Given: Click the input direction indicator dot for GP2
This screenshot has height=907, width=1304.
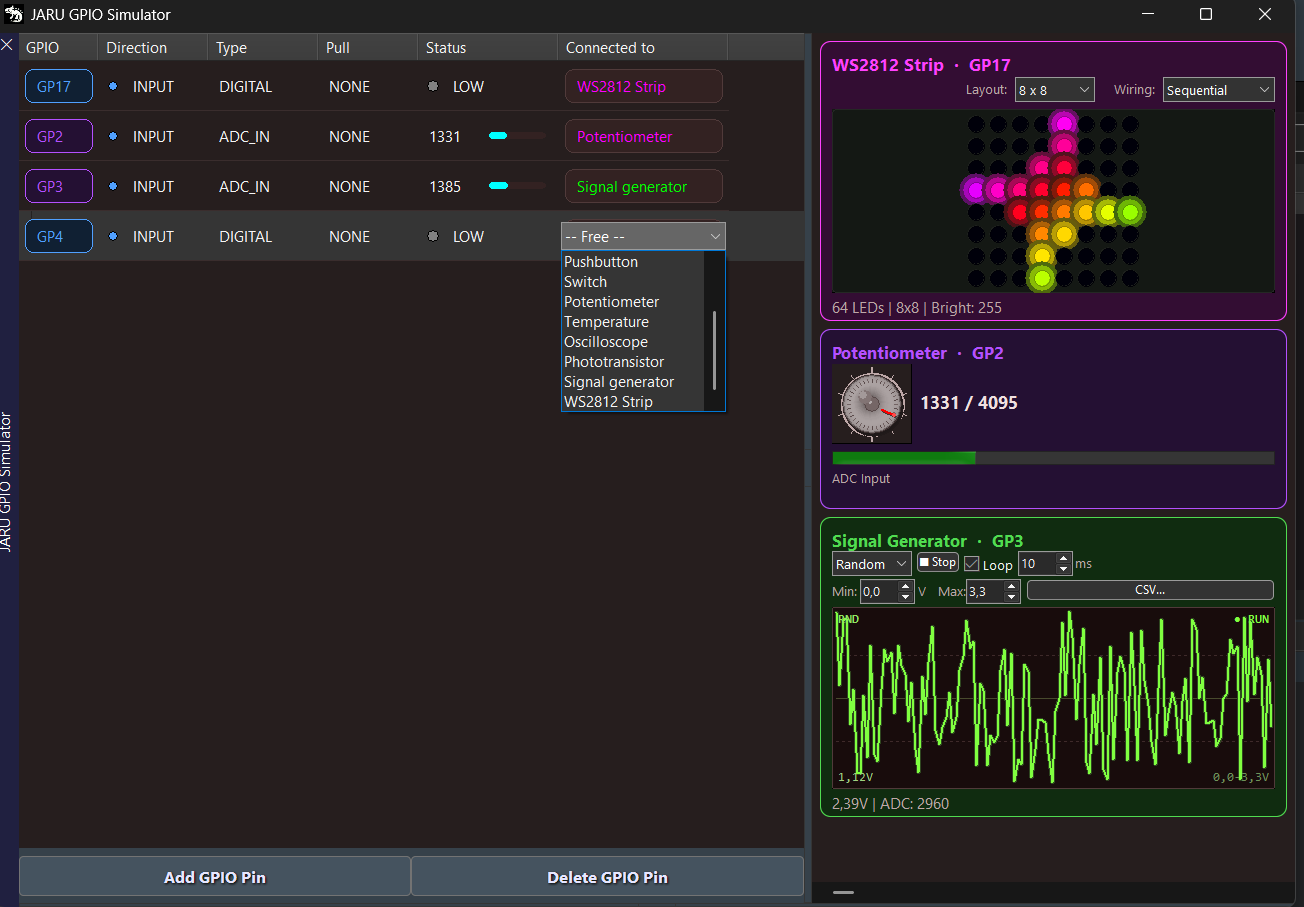Looking at the screenshot, I should pos(110,136).
